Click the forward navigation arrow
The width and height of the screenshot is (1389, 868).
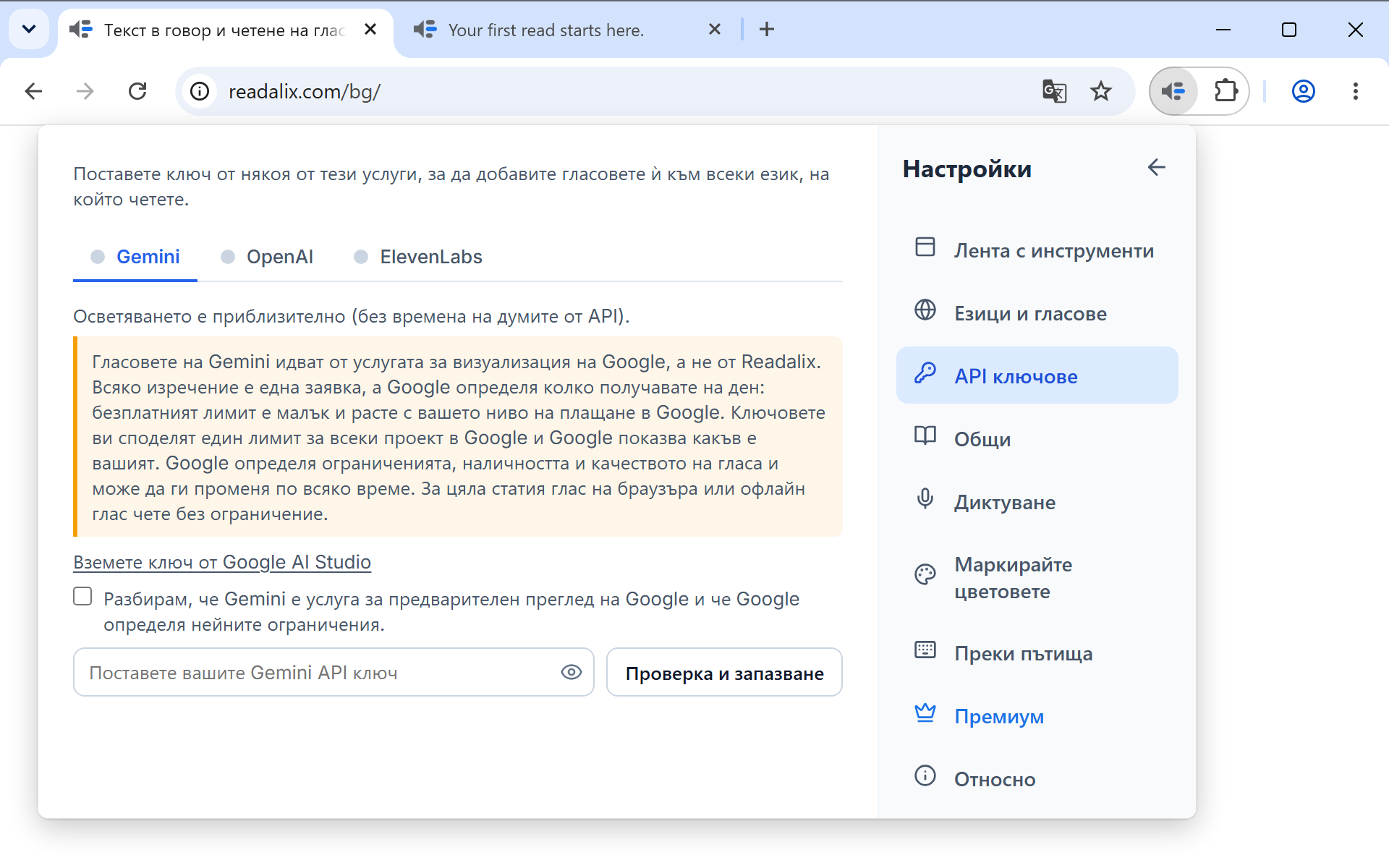[85, 91]
